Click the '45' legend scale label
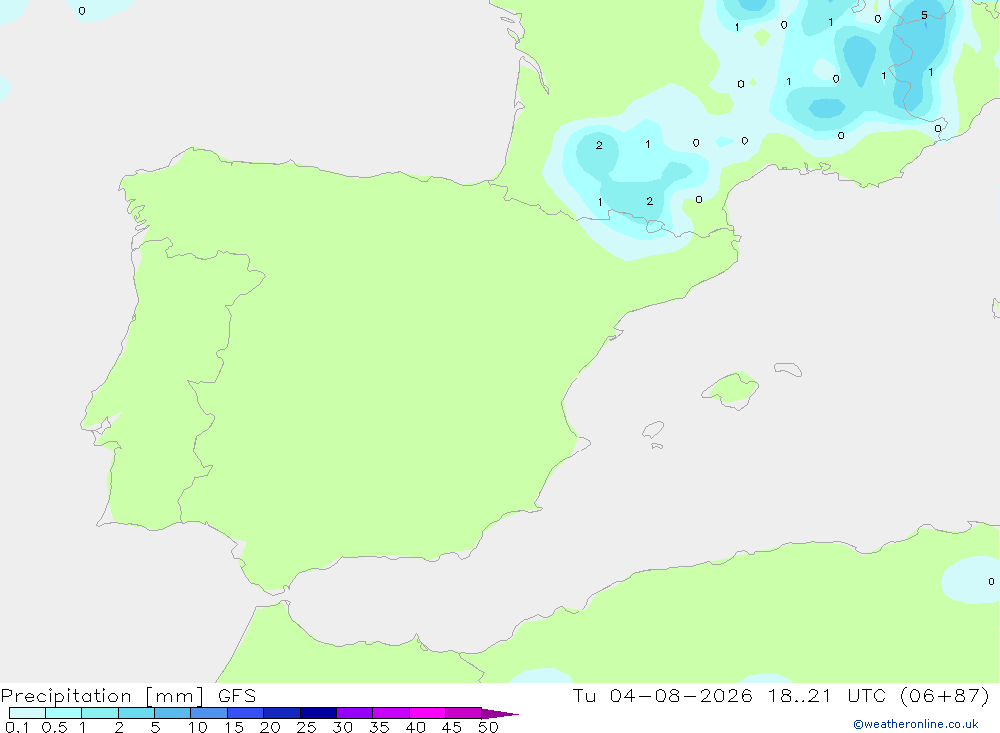This screenshot has height=733, width=1000. [x=452, y=727]
